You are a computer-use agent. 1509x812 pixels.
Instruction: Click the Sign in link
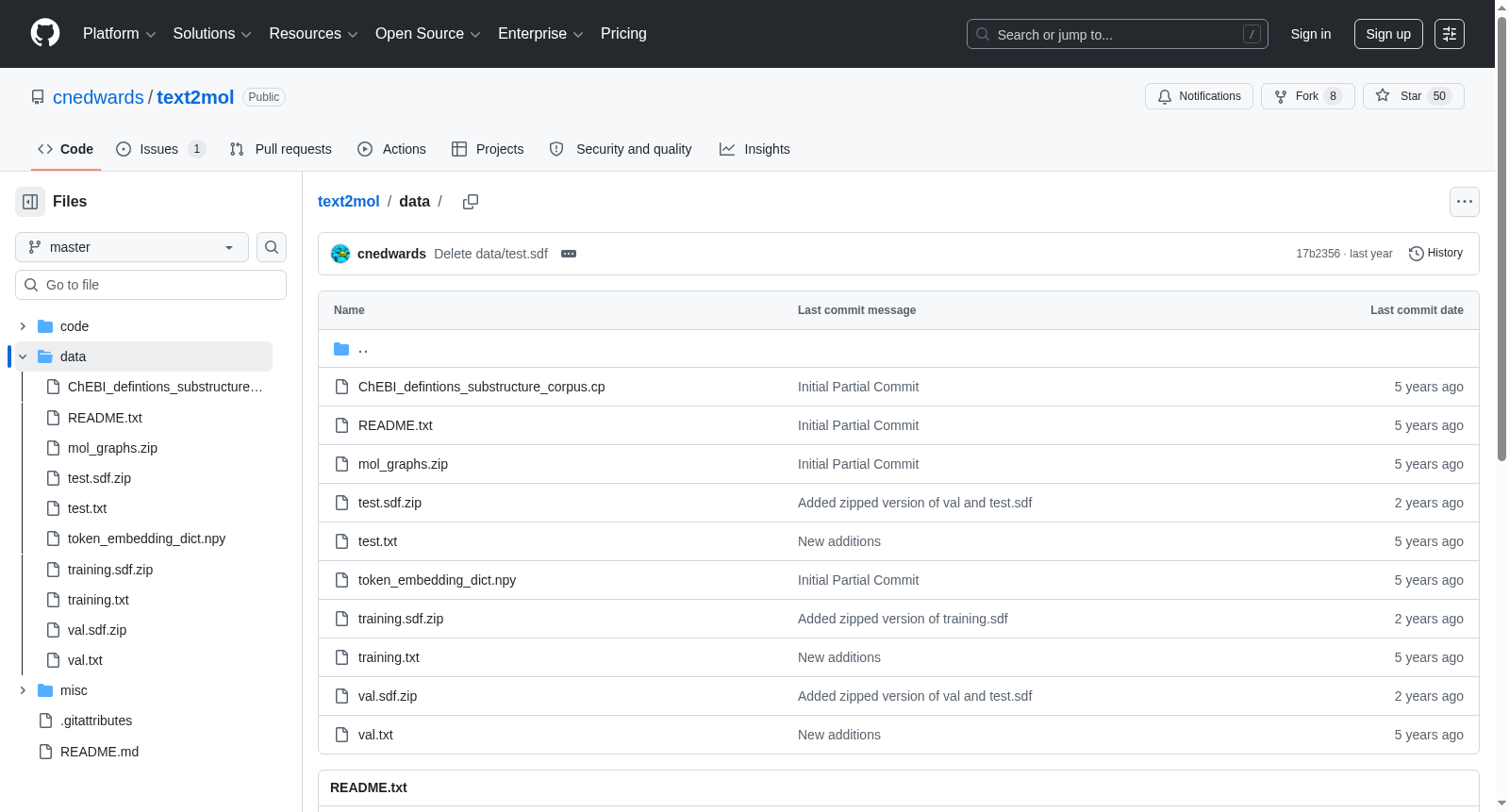pos(1311,34)
